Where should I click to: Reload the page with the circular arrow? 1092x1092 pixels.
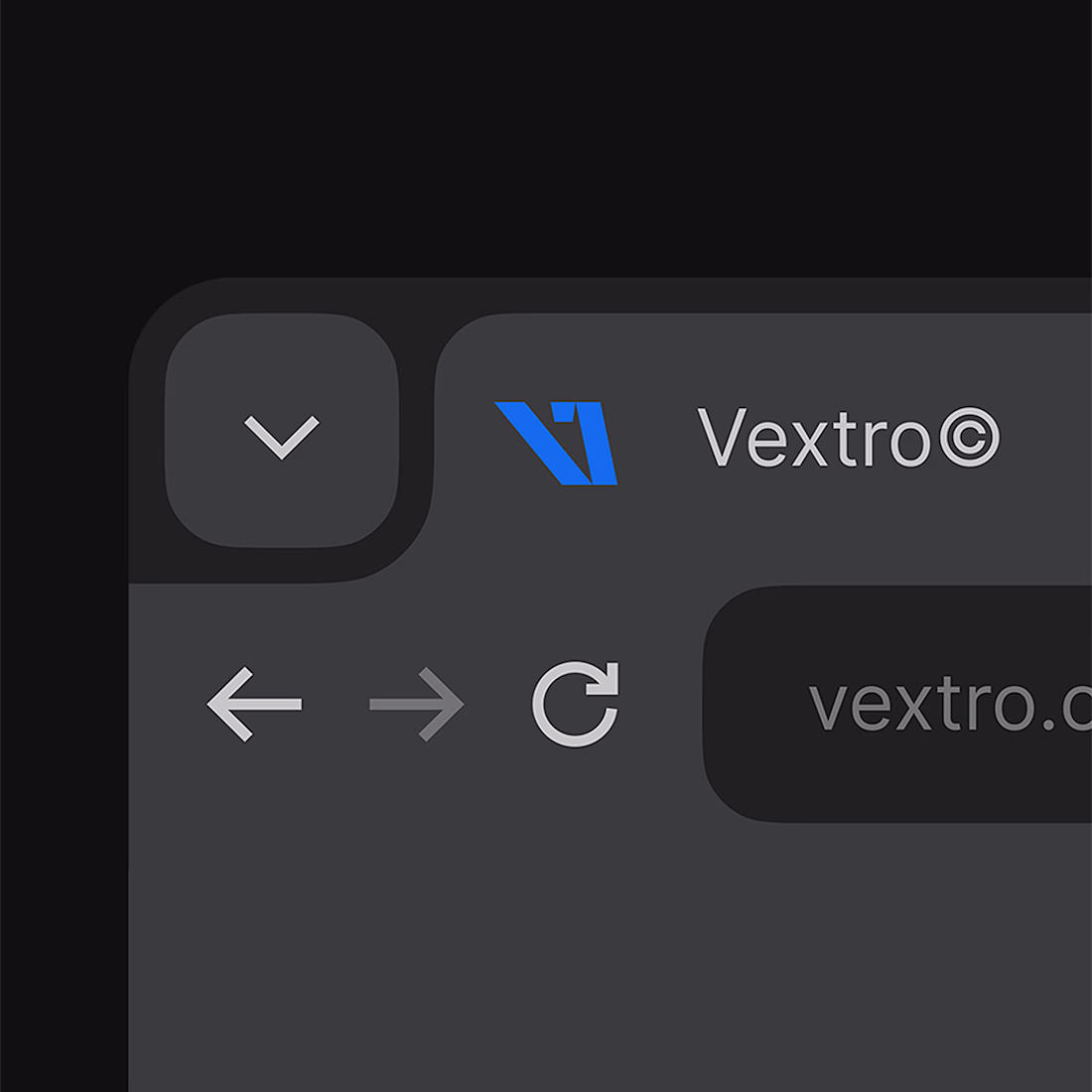(576, 704)
